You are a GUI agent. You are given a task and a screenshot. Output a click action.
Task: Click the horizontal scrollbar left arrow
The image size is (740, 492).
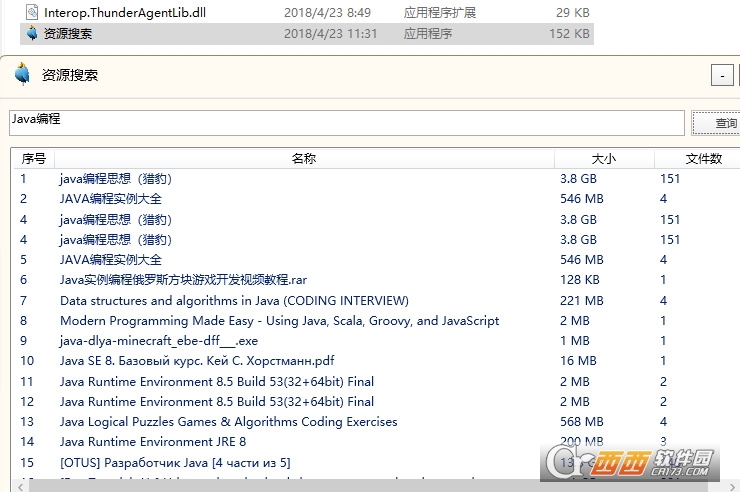pos(21,486)
